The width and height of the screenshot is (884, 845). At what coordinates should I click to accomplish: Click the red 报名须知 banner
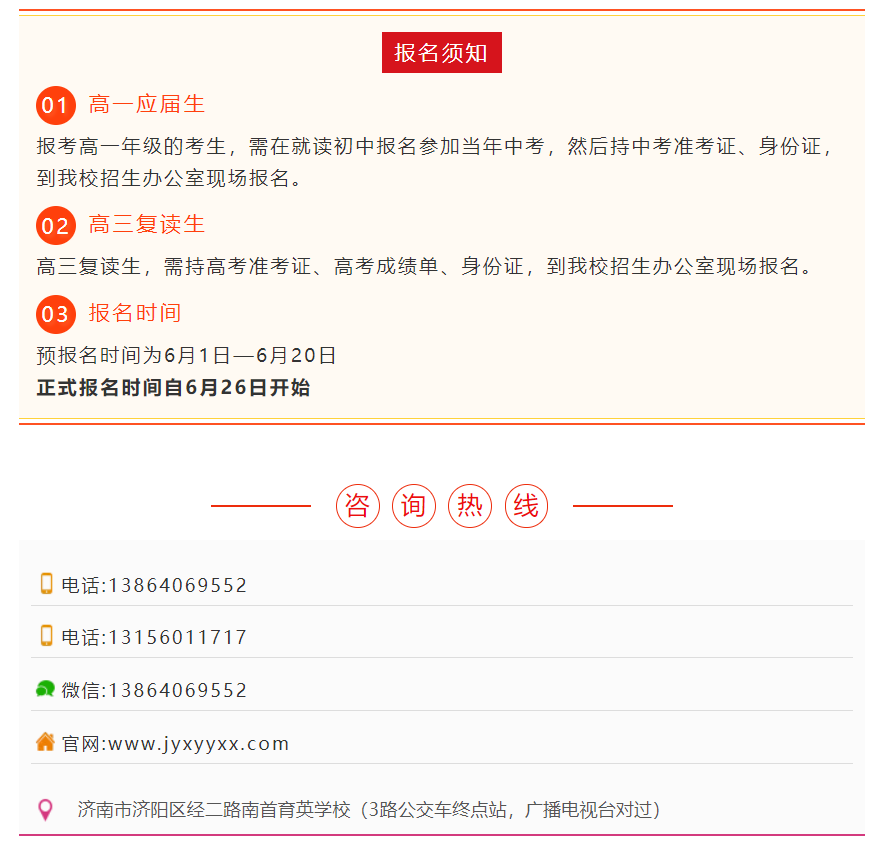coord(441,53)
